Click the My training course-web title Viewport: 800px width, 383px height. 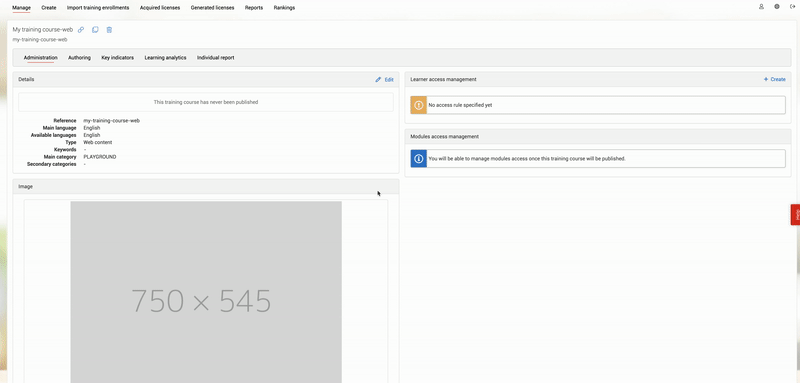coord(43,30)
